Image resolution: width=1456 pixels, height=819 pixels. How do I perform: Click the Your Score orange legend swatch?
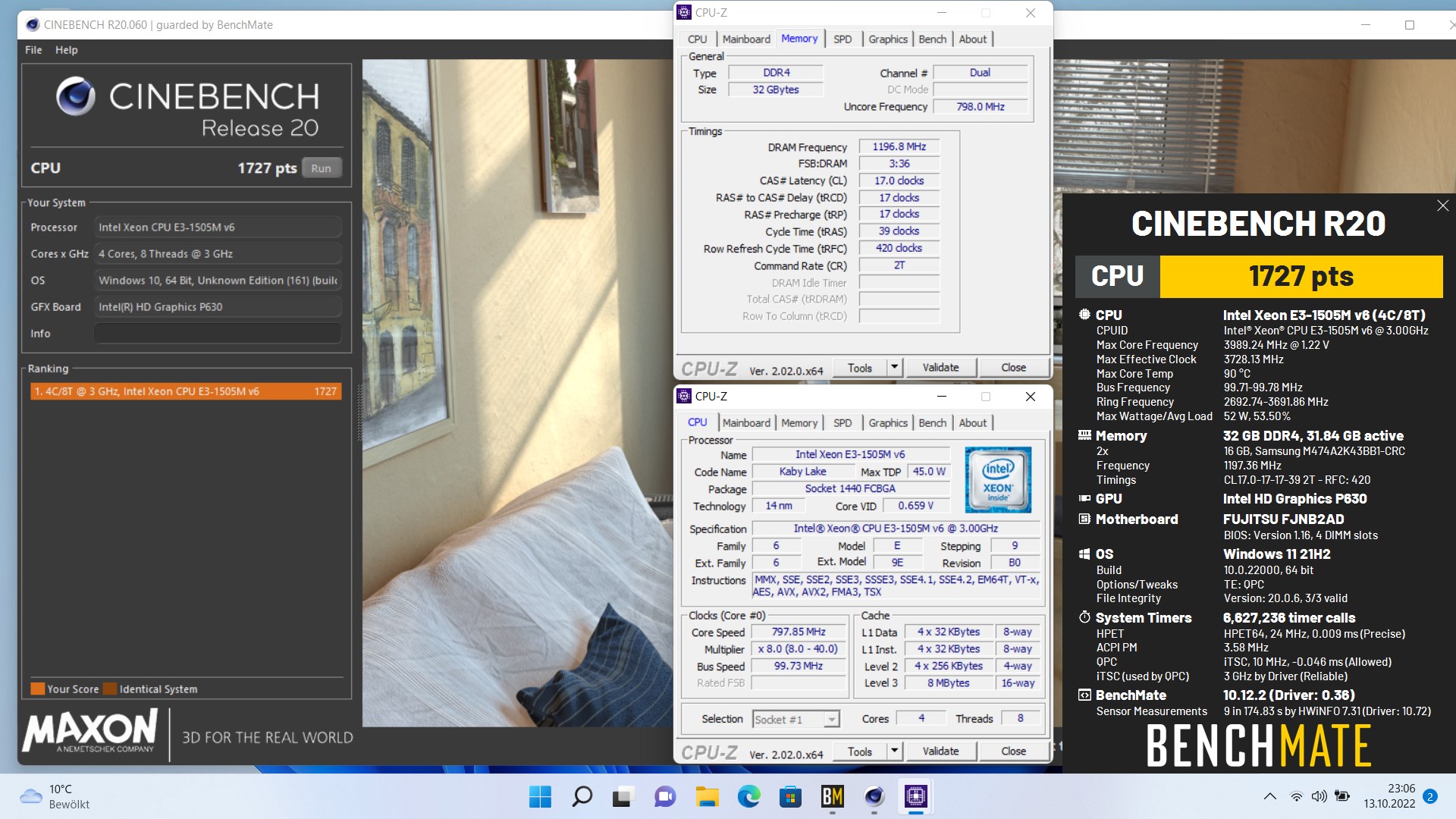coord(37,689)
